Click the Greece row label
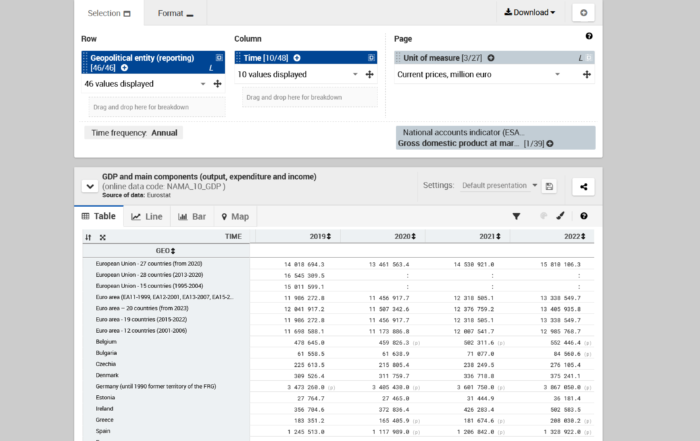The image size is (700, 441). point(104,420)
